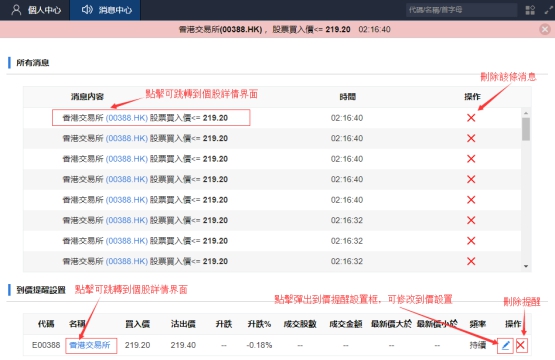Click the 所有消息 section heading
555x360 pixels.
point(33,63)
